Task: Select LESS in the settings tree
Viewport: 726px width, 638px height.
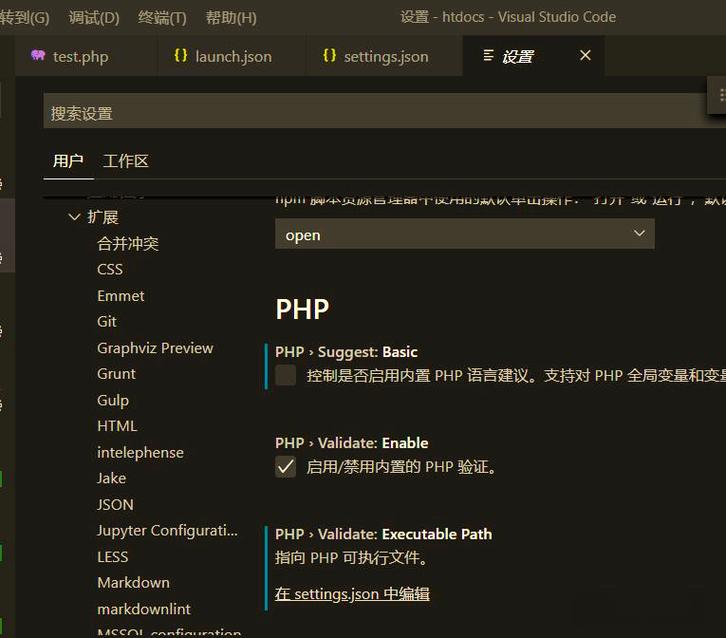Action: [113, 557]
